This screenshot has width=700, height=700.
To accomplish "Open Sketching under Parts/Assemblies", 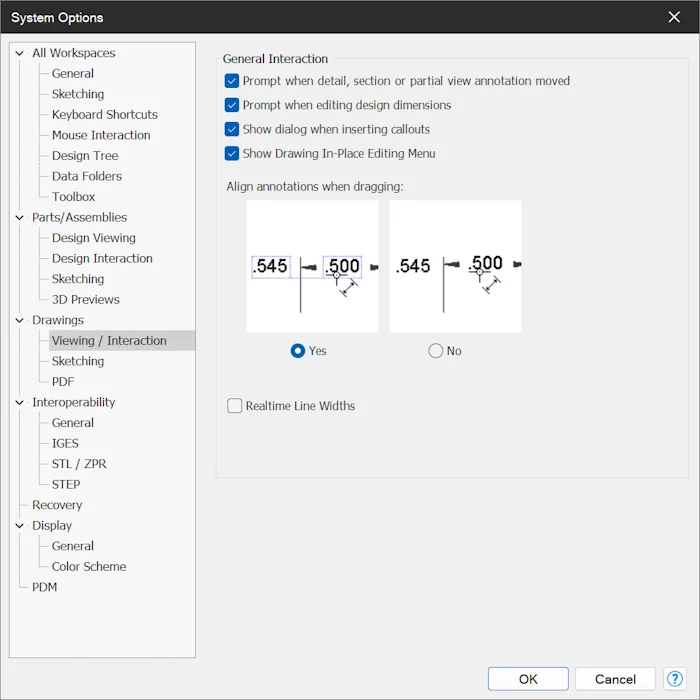I will click(x=78, y=279).
